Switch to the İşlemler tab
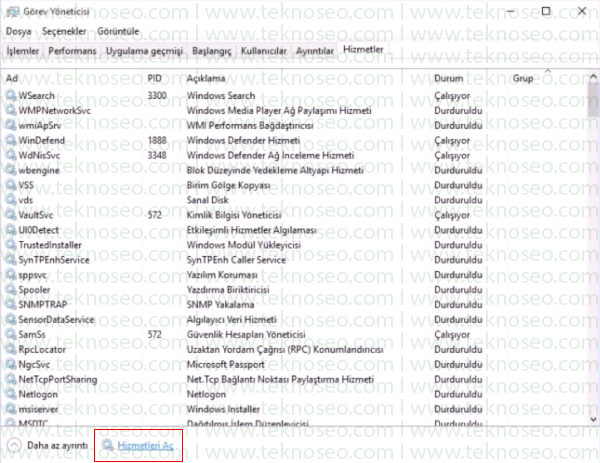The width and height of the screenshot is (600, 463). click(23, 51)
